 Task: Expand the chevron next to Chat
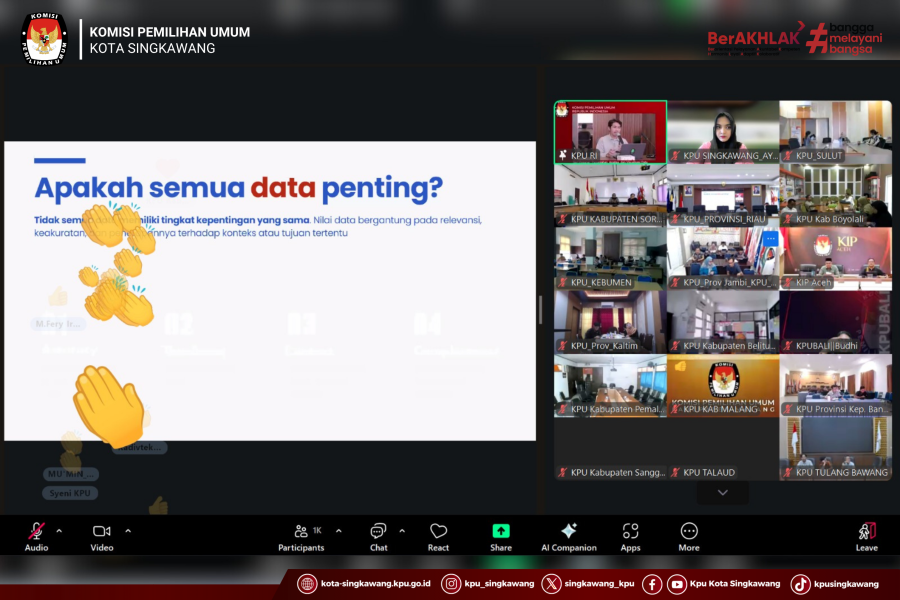click(402, 531)
